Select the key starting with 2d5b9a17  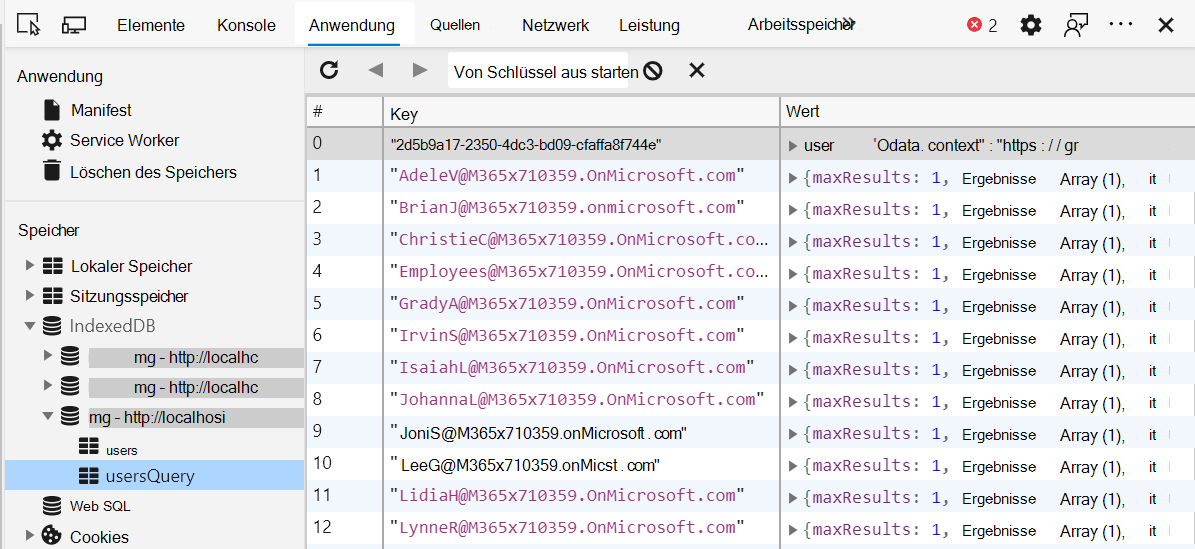click(x=526, y=144)
